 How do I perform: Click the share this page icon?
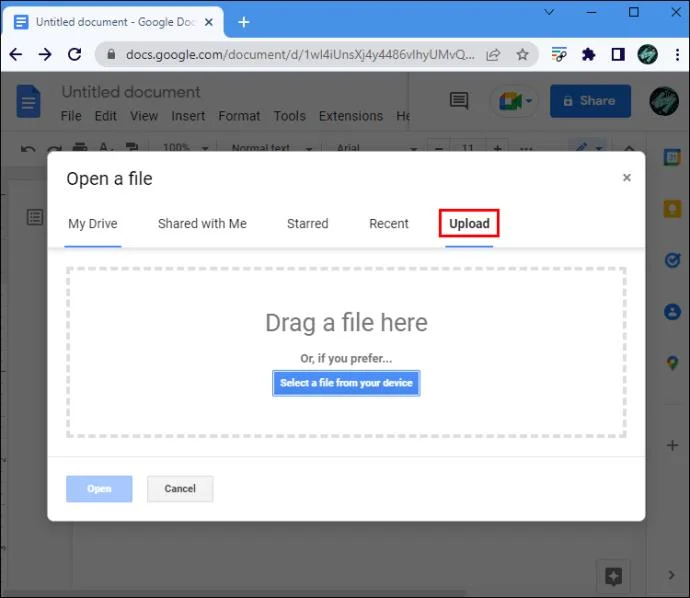click(493, 55)
